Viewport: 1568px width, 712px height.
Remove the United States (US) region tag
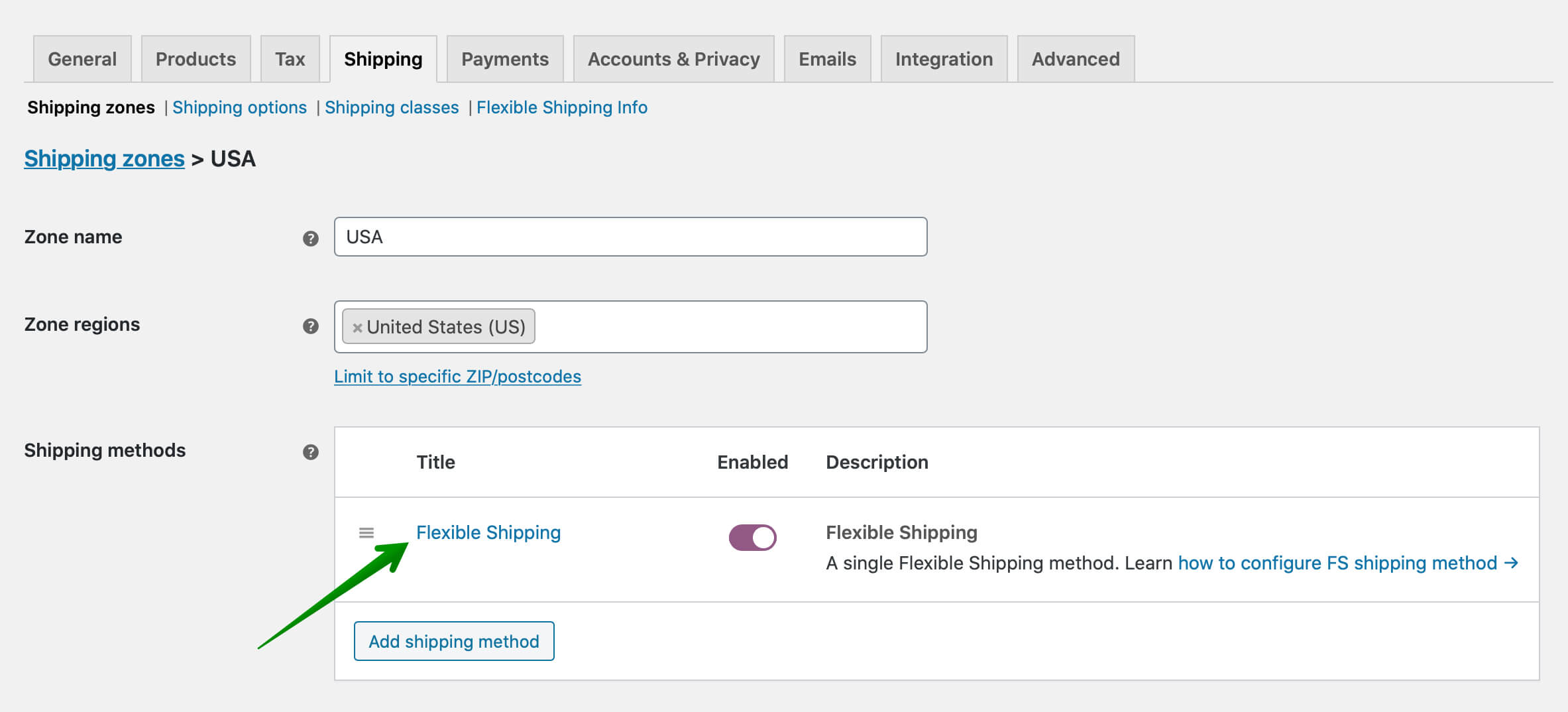[357, 327]
